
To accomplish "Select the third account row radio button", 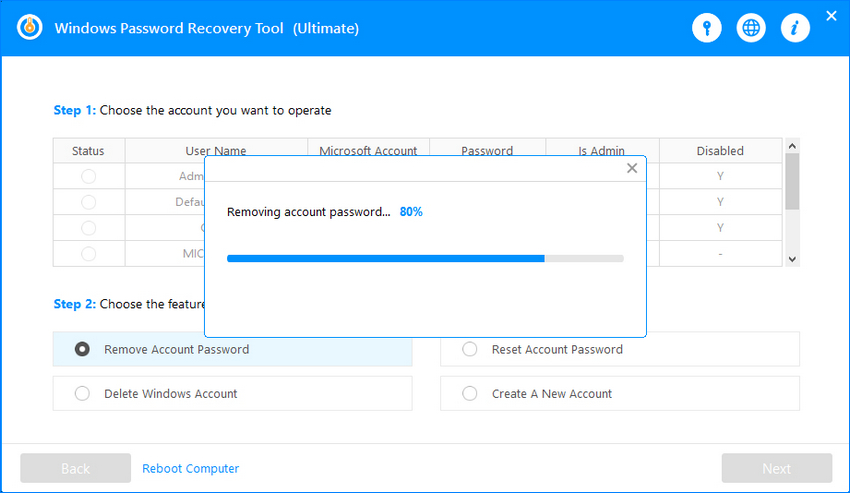I will [88, 228].
